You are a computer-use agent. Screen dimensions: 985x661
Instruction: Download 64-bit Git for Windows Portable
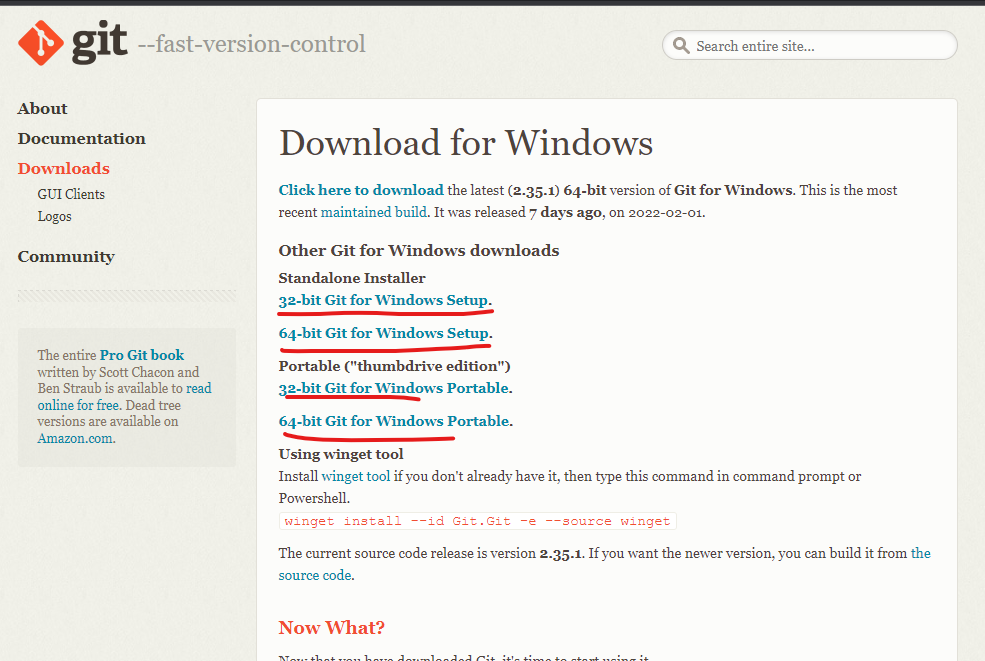(394, 421)
